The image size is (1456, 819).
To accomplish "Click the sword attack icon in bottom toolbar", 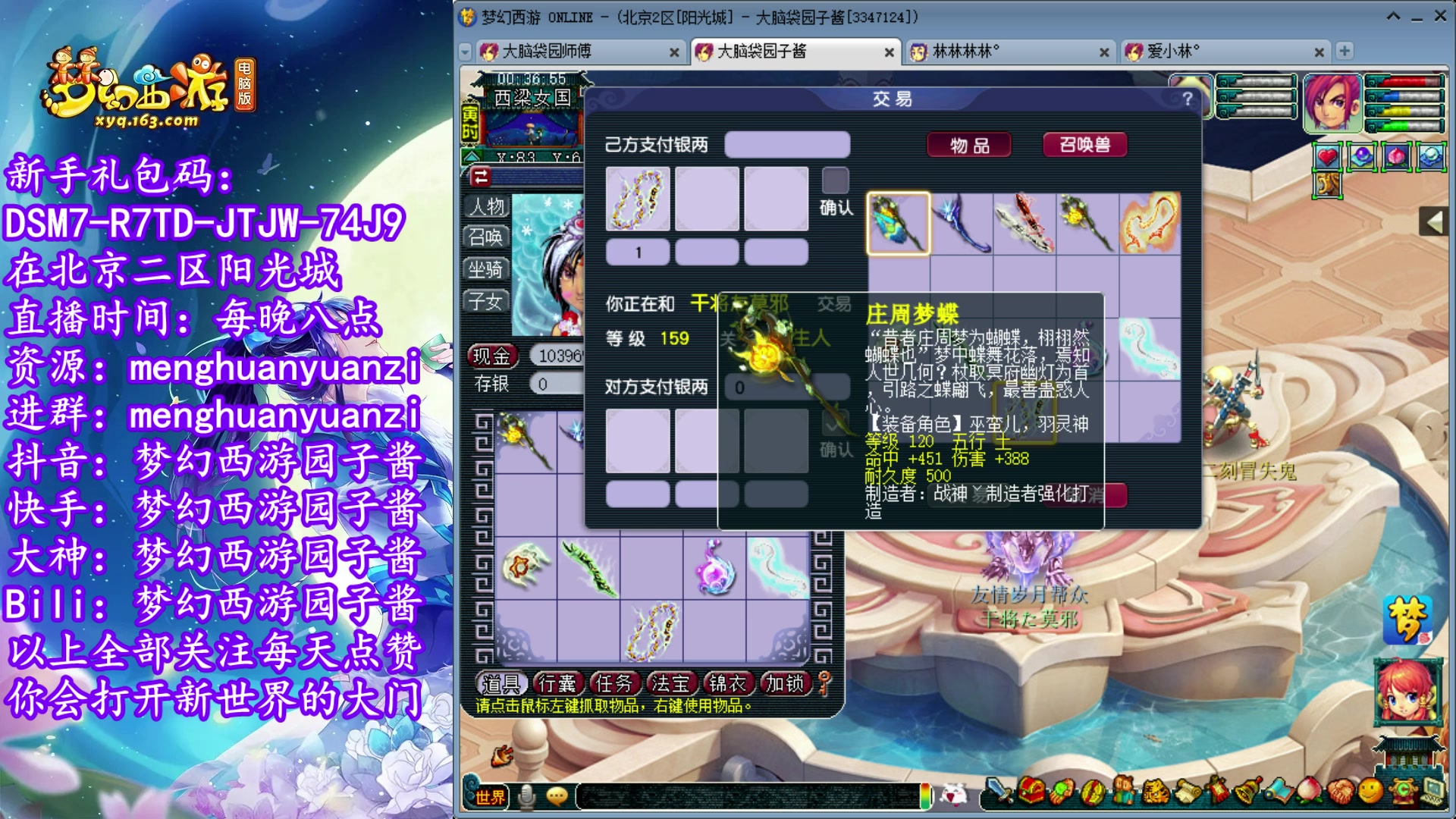I will pos(999,791).
